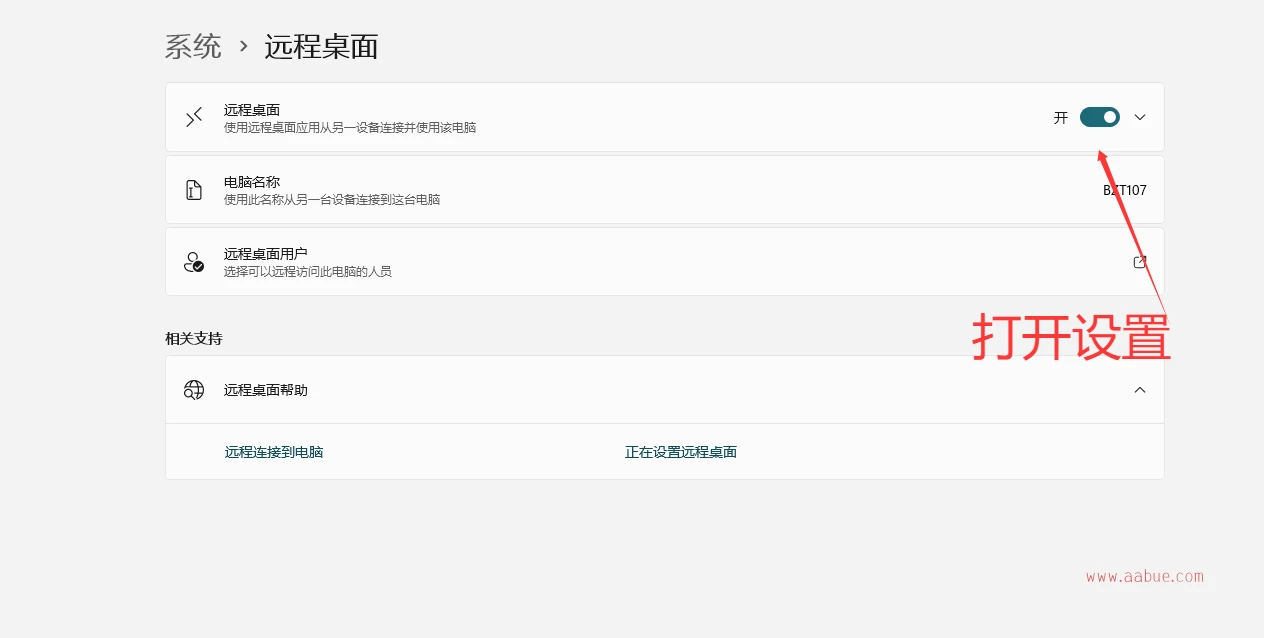The image size is (1264, 638).
Task: Click description 使用远程桌面应用从另一设备连接并使用该电脑
Action: click(350, 127)
